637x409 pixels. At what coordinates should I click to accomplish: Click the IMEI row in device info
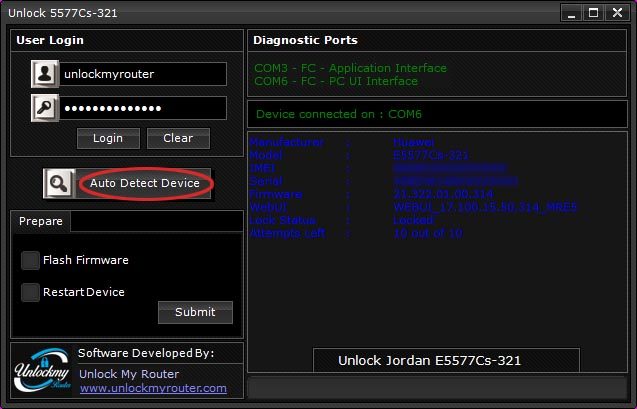point(378,168)
